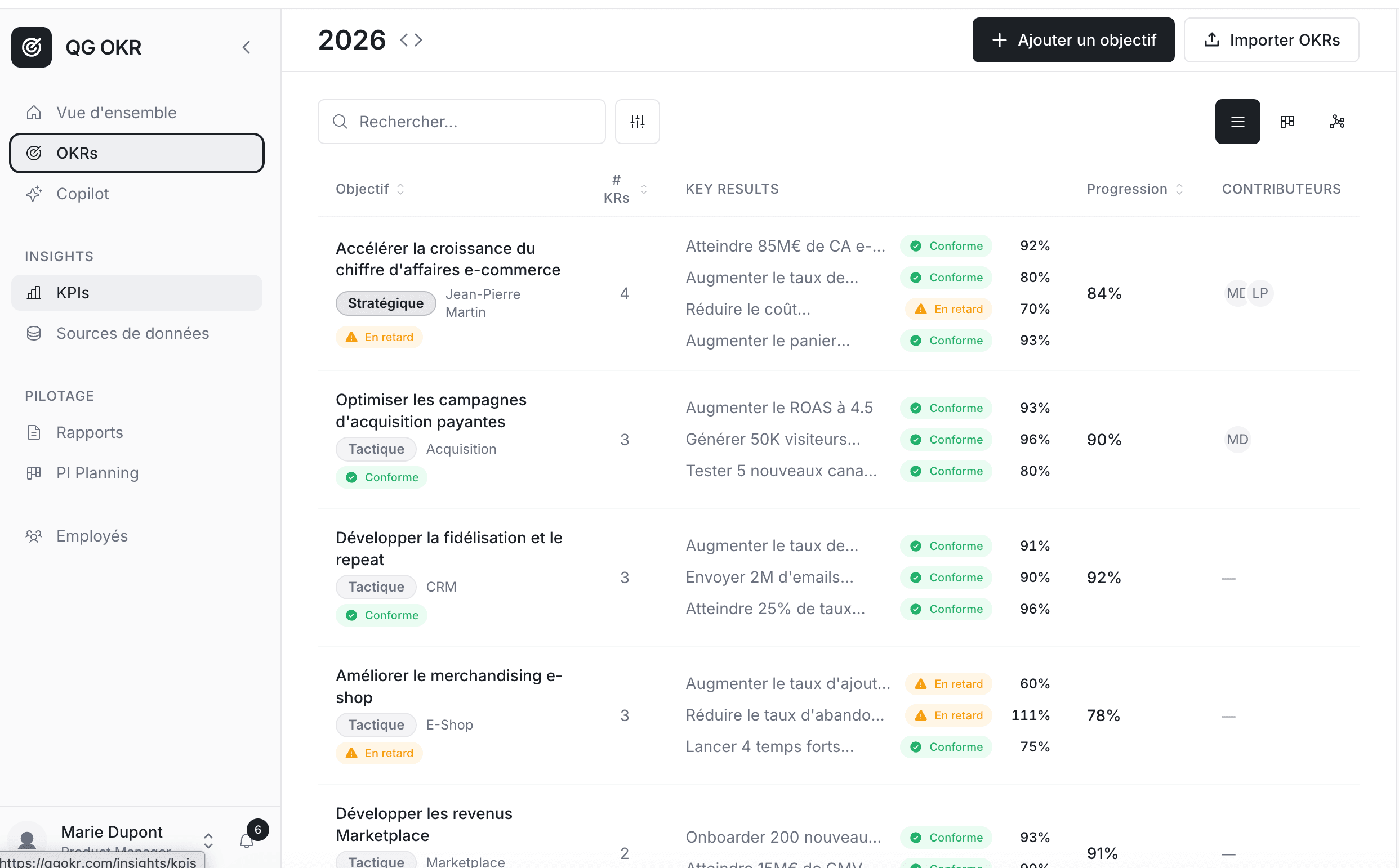
Task: Click Importer OKRs button
Action: (x=1271, y=40)
